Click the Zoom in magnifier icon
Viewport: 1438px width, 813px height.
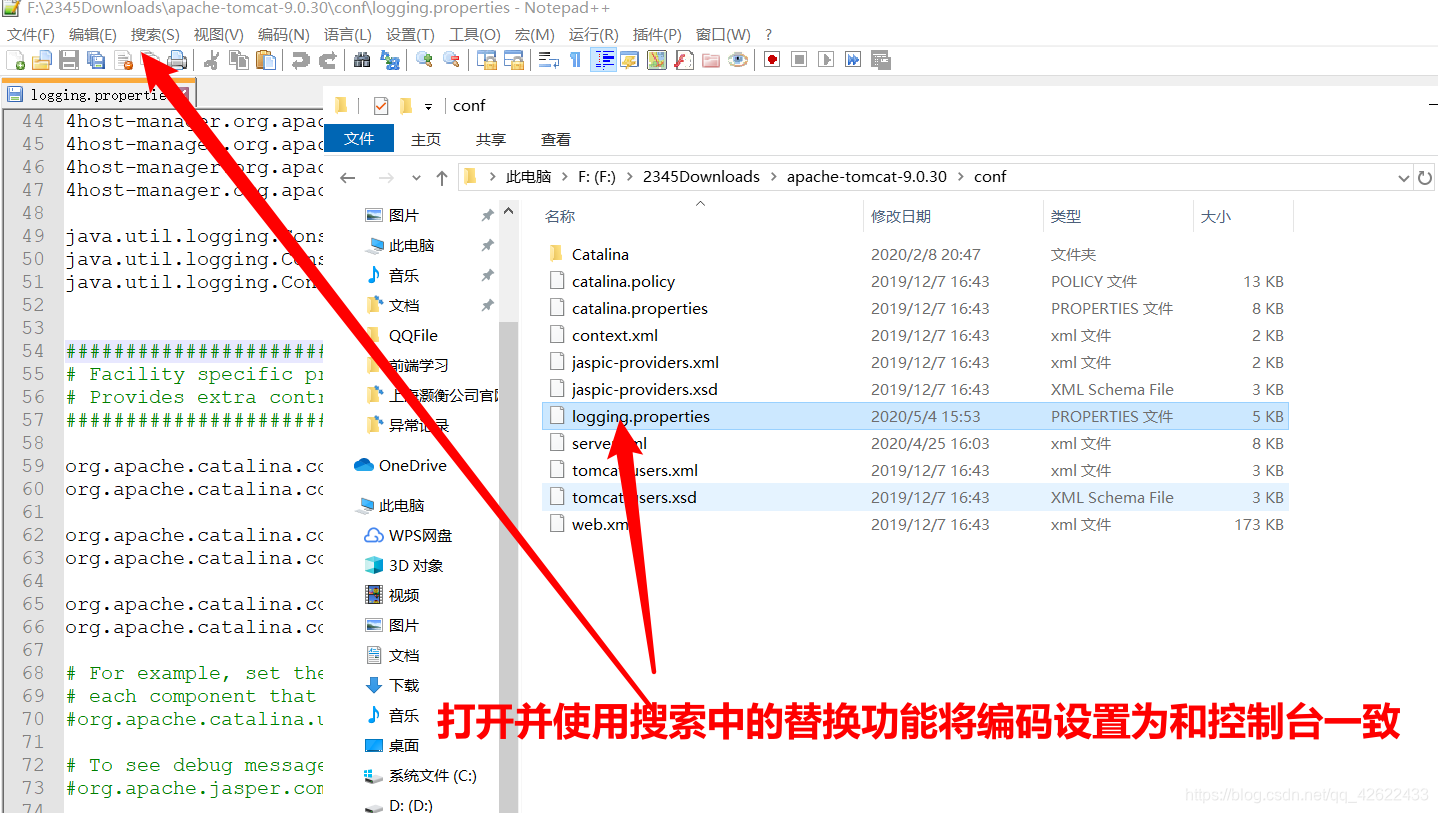pyautogui.click(x=424, y=60)
